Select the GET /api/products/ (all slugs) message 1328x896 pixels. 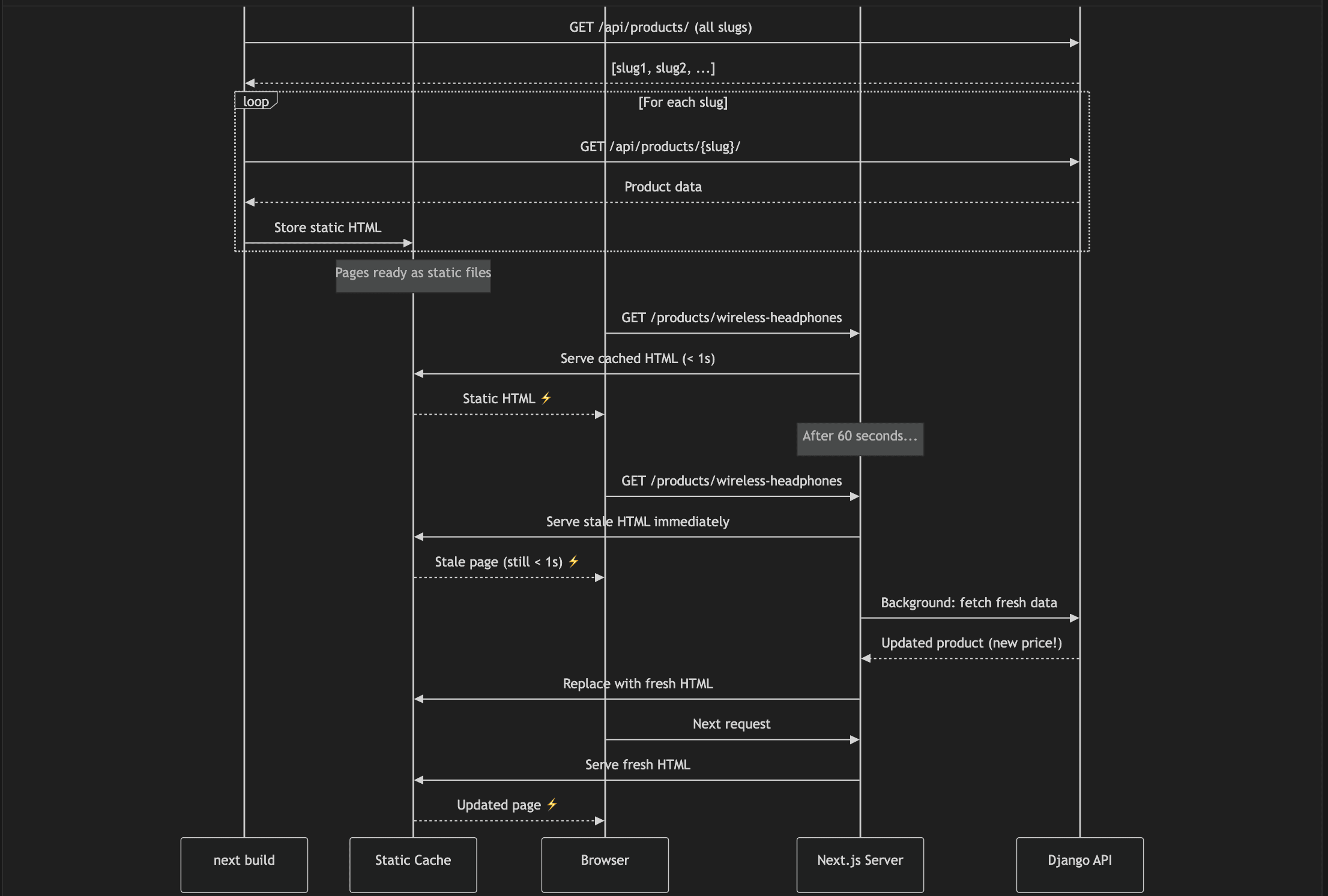click(660, 27)
